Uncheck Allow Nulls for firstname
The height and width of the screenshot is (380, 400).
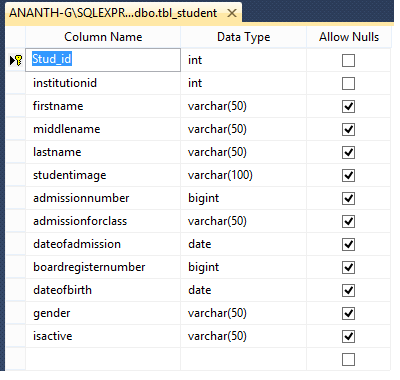(348, 107)
